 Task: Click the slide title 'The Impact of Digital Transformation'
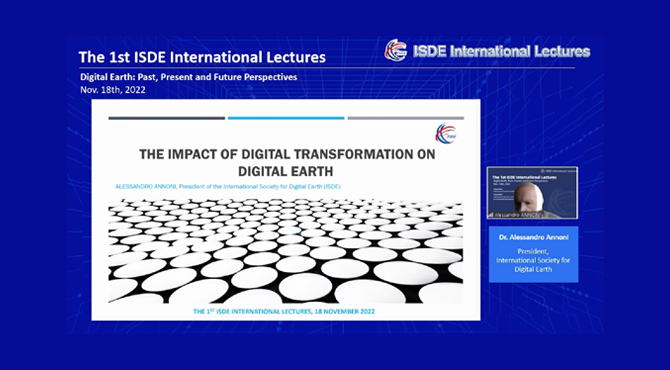(x=287, y=154)
